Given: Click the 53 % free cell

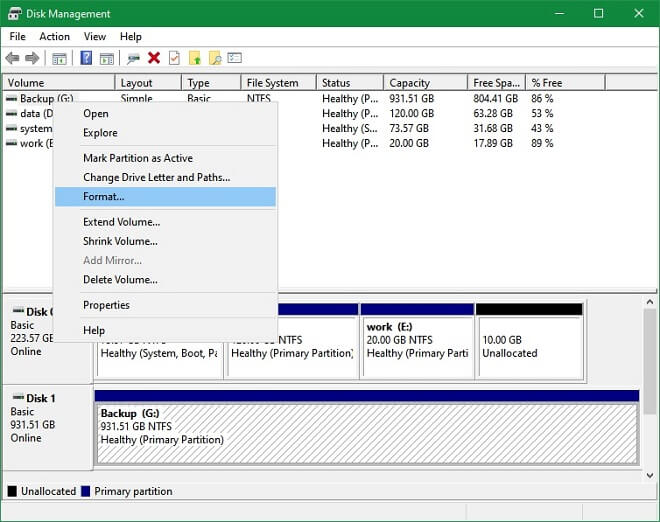Looking at the screenshot, I should click(x=542, y=113).
